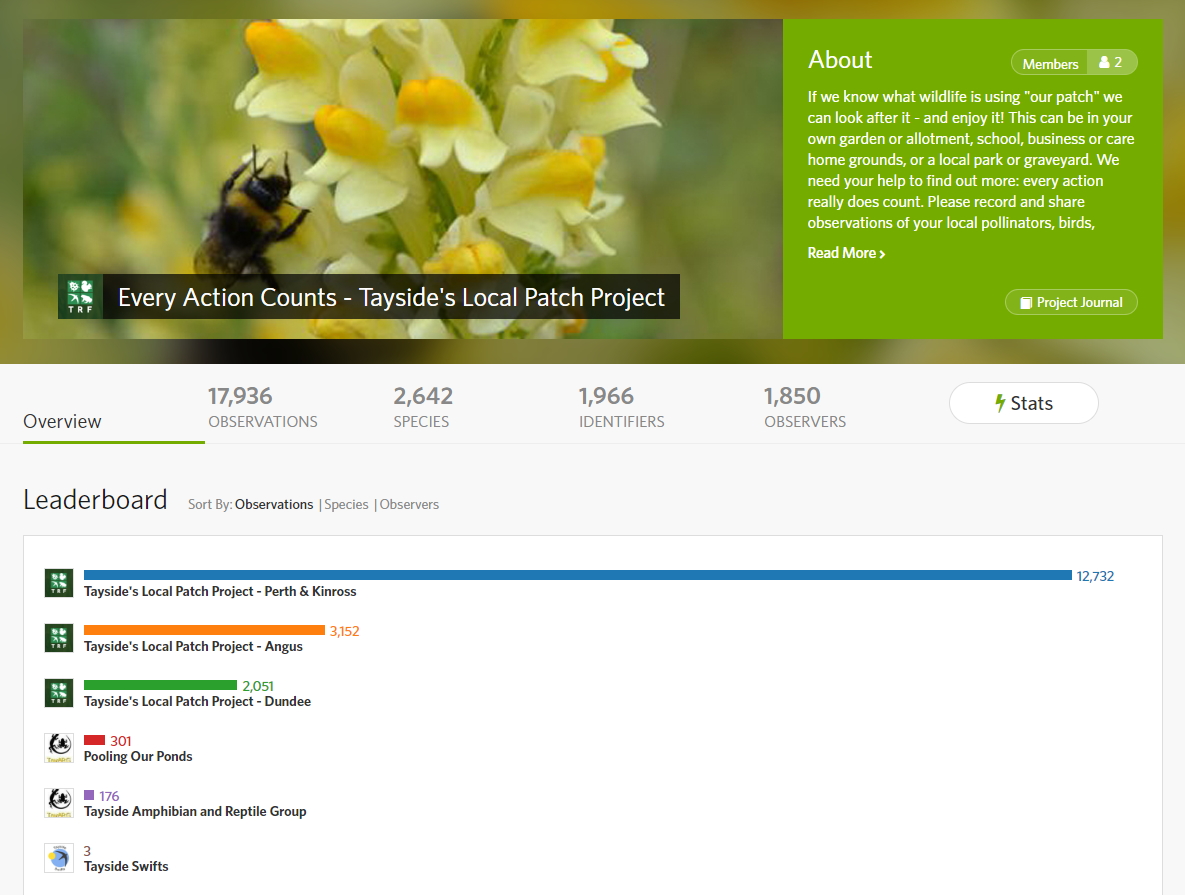Viewport: 1185px width, 895px height.
Task: Open Tayside Amphibian and Reptile Group project
Action: [x=195, y=812]
